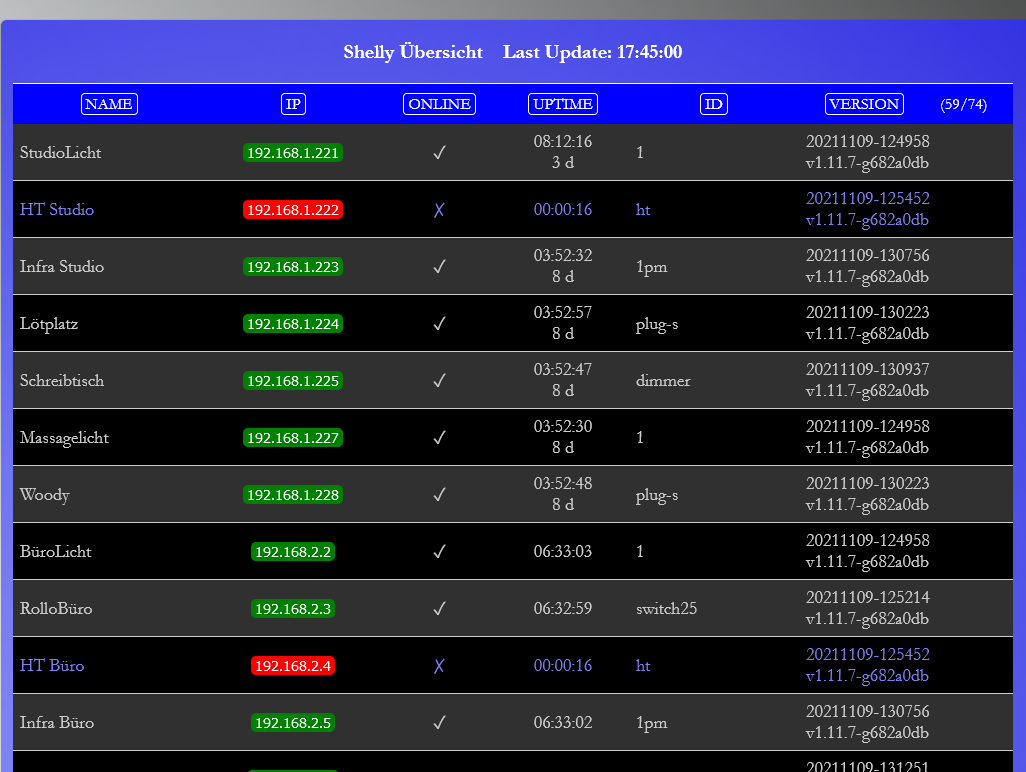Select the device name StudioLicht

coord(60,152)
